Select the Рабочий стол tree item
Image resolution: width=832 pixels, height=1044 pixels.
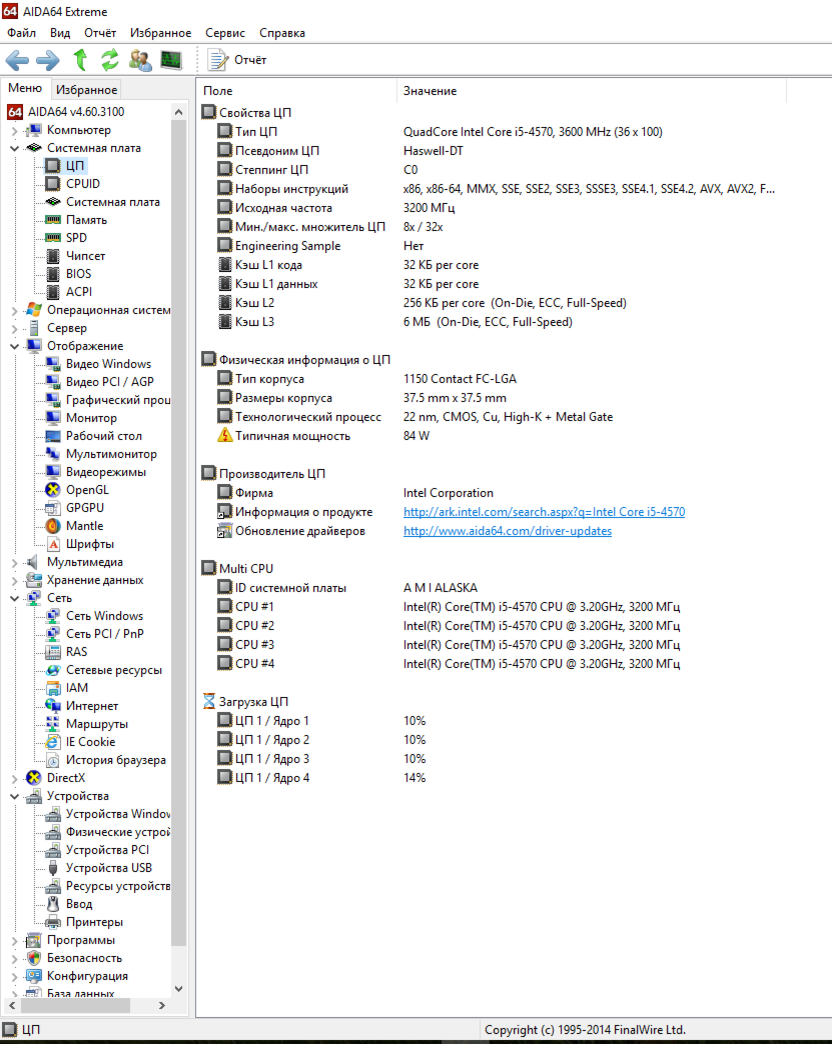pos(104,435)
